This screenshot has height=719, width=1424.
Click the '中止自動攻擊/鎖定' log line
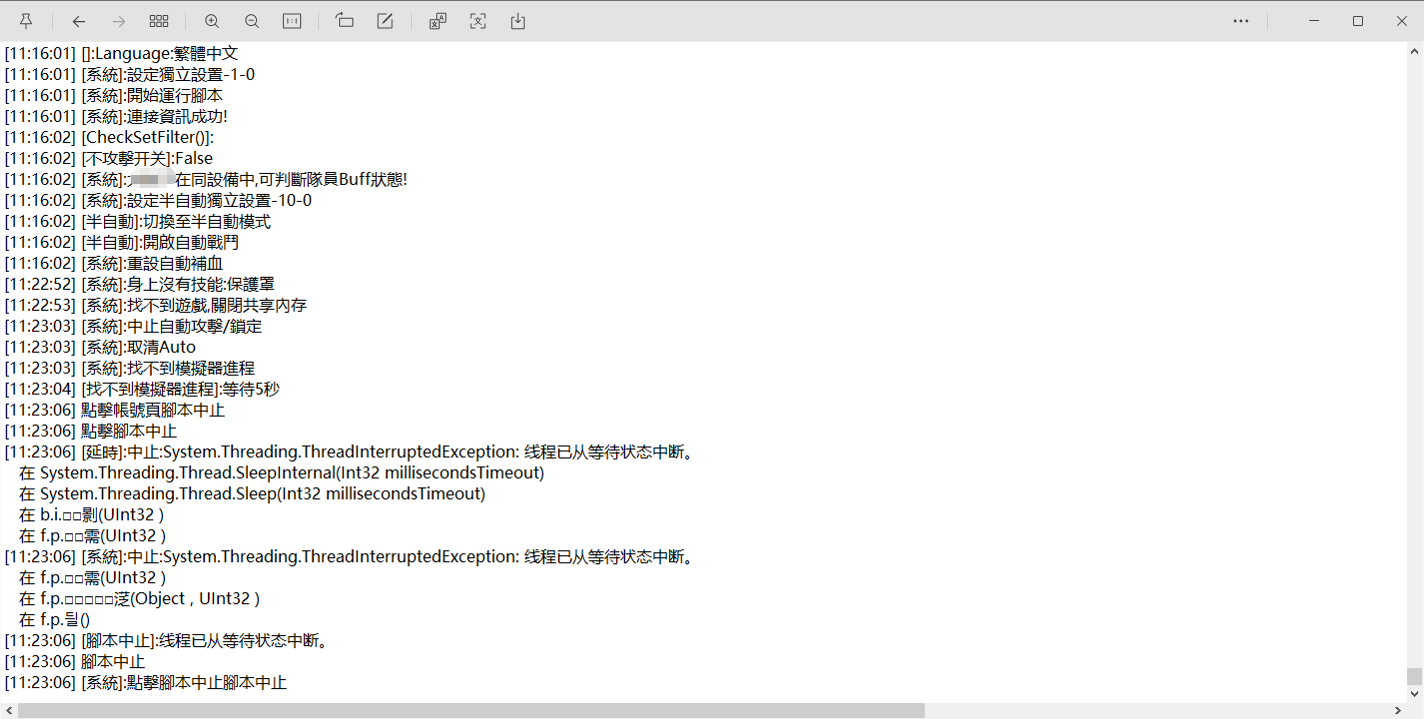pyautogui.click(x=134, y=327)
